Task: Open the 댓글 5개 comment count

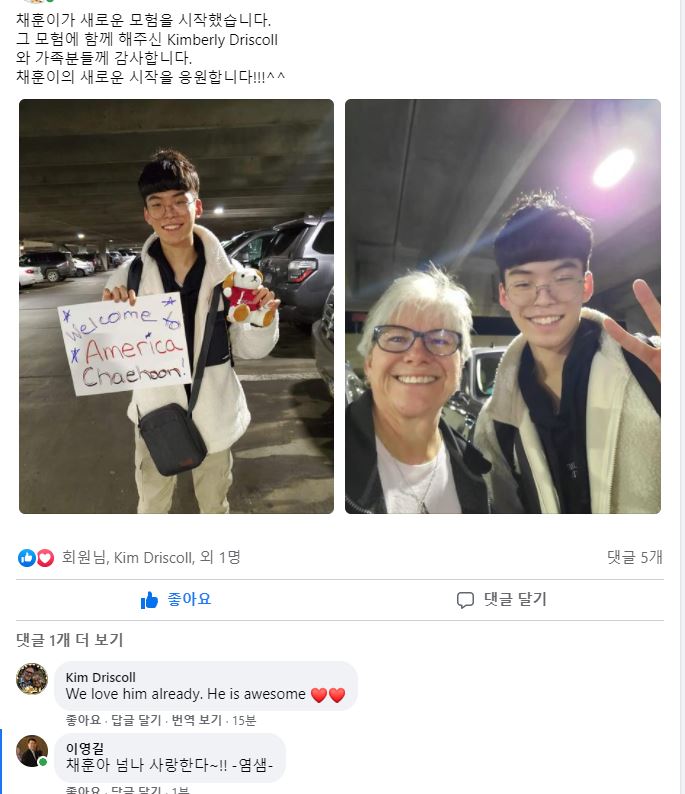Action: pos(635,557)
